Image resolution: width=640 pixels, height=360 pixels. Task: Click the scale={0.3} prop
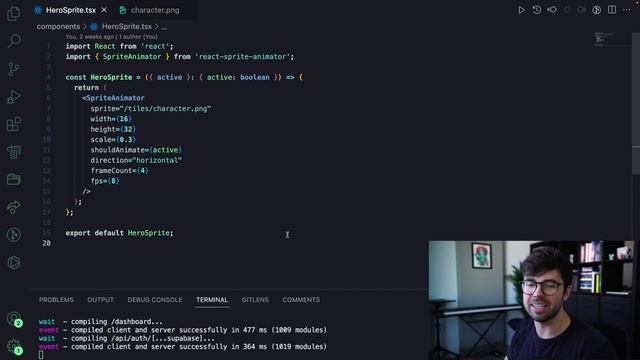pos(113,140)
